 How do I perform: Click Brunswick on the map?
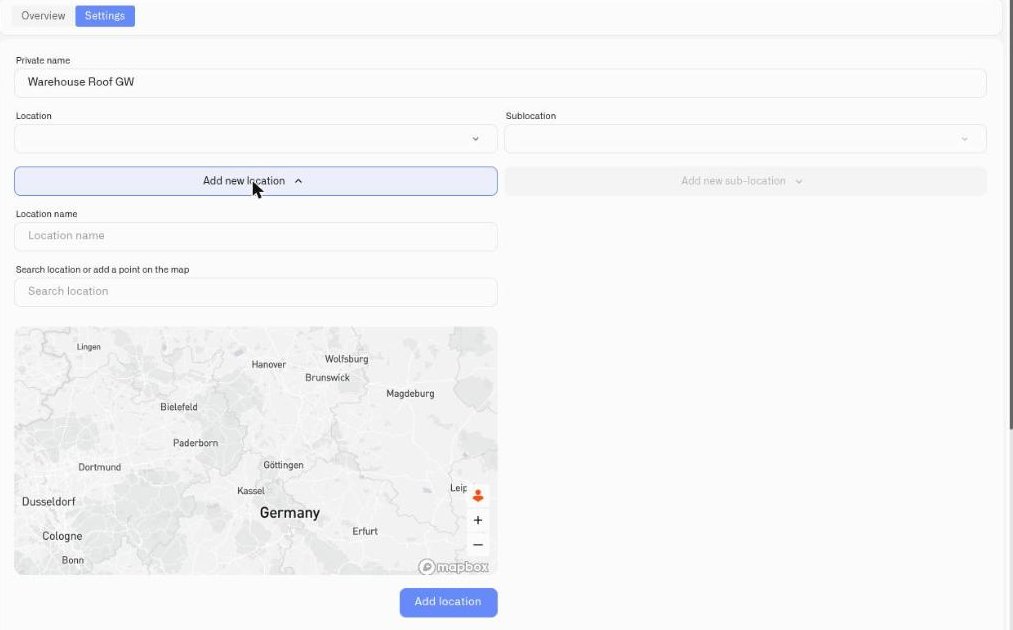328,377
